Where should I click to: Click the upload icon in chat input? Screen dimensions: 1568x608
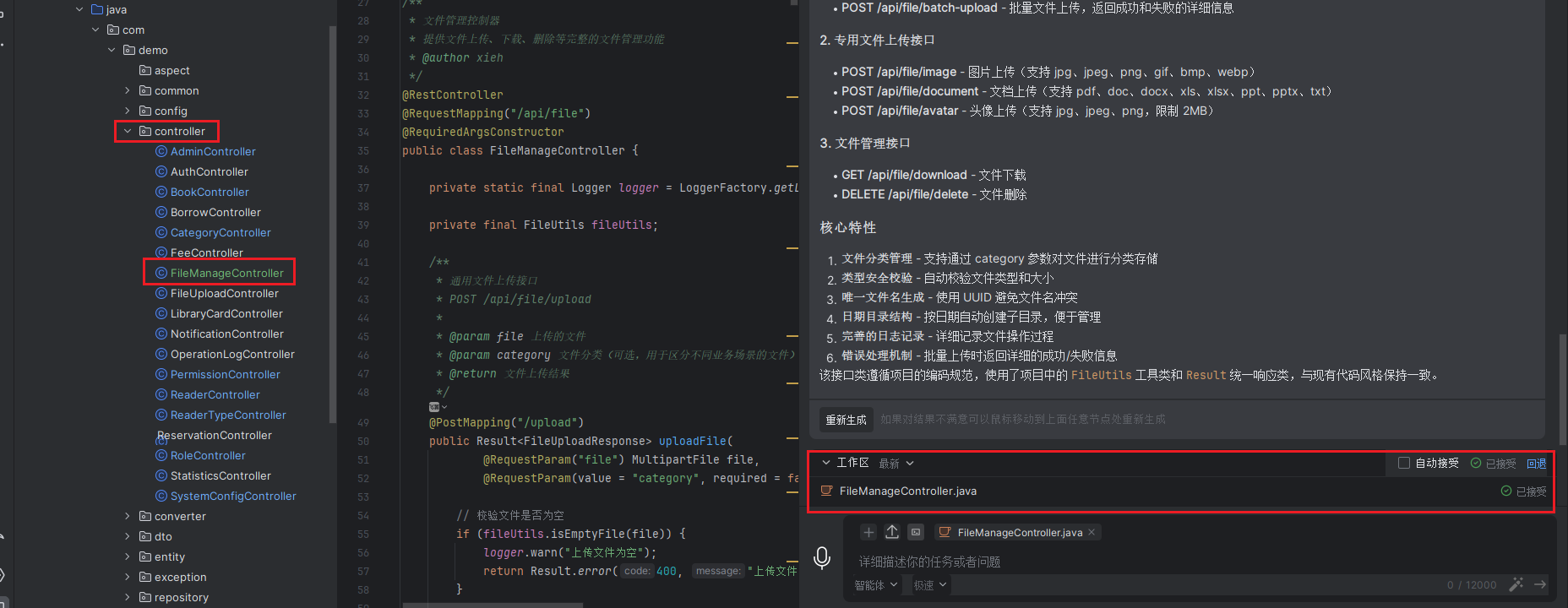[x=892, y=532]
